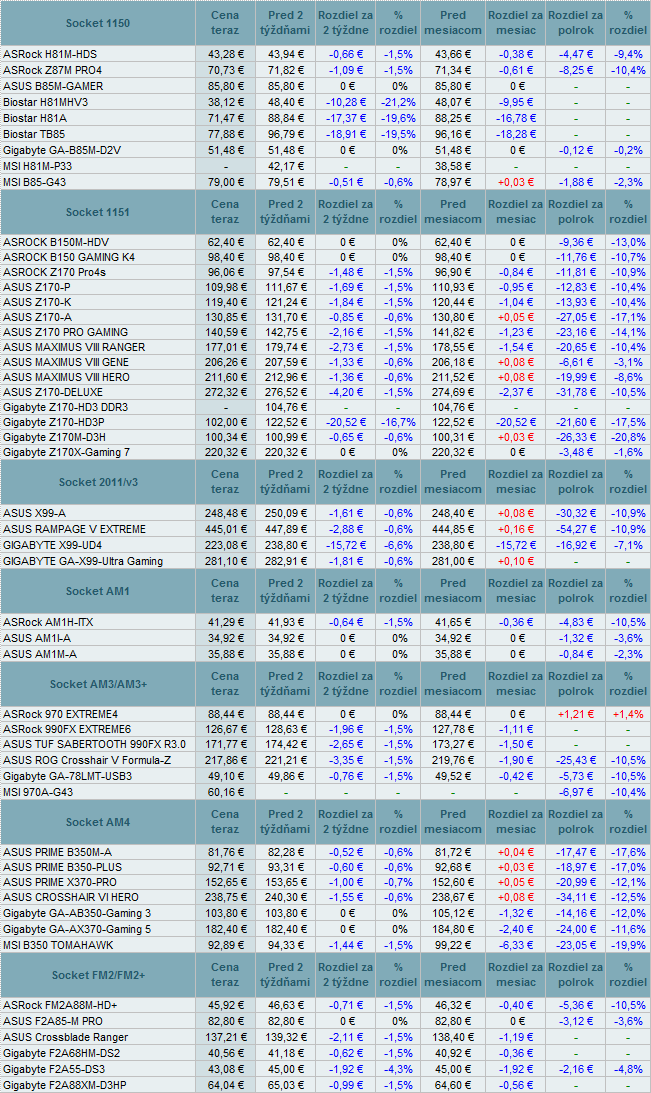This screenshot has width=651, height=1093.
Task: Click the -21,2% difference for Biostar H81MHV3
Action: pos(398,102)
